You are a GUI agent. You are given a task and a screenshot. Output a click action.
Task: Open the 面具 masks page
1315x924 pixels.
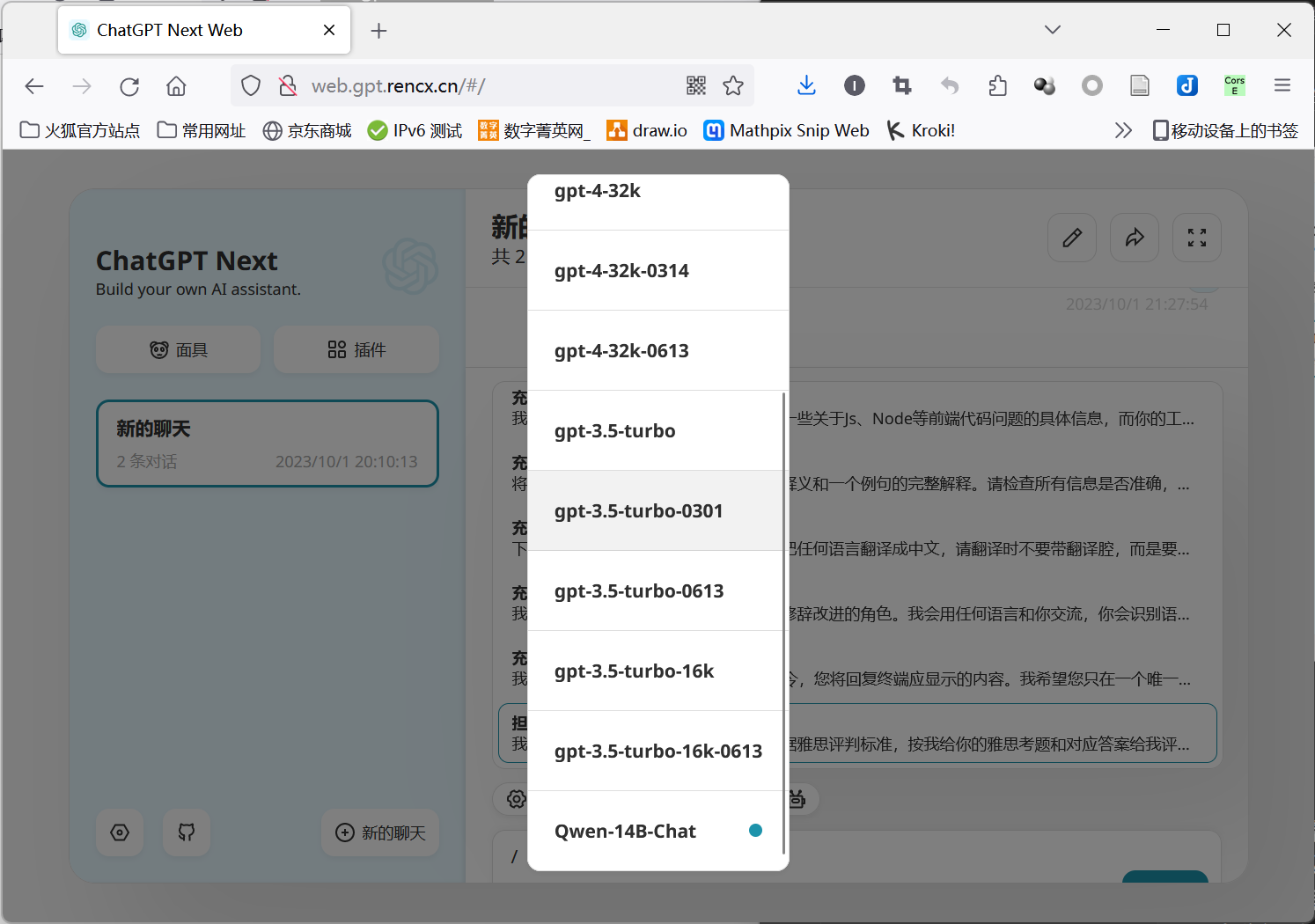pos(179,349)
